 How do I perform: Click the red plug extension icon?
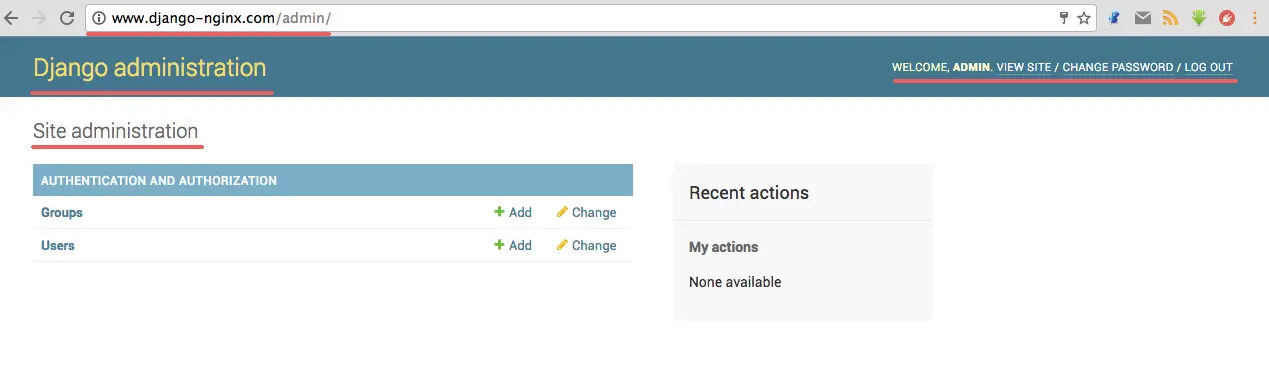(1226, 18)
